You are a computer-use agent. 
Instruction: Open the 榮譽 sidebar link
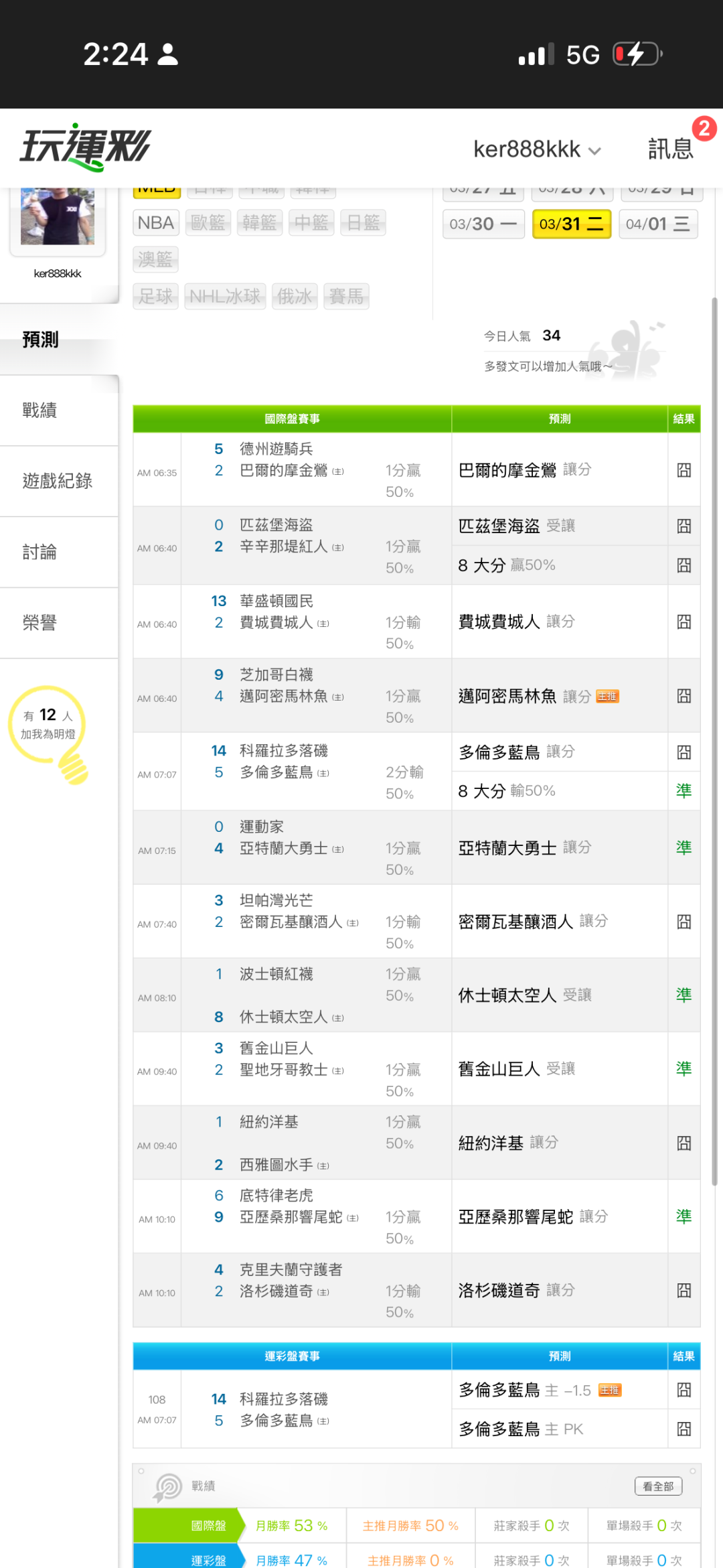pos(40,623)
